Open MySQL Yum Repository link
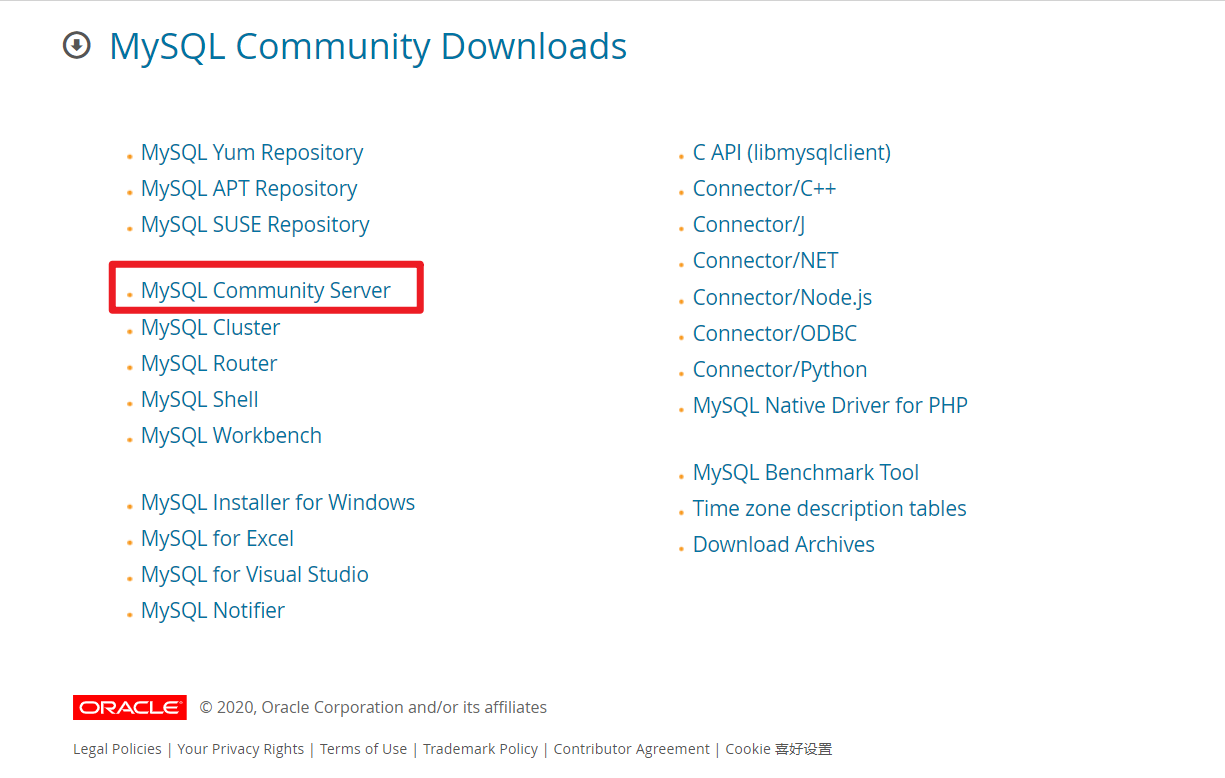This screenshot has height=778, width=1225. click(252, 153)
